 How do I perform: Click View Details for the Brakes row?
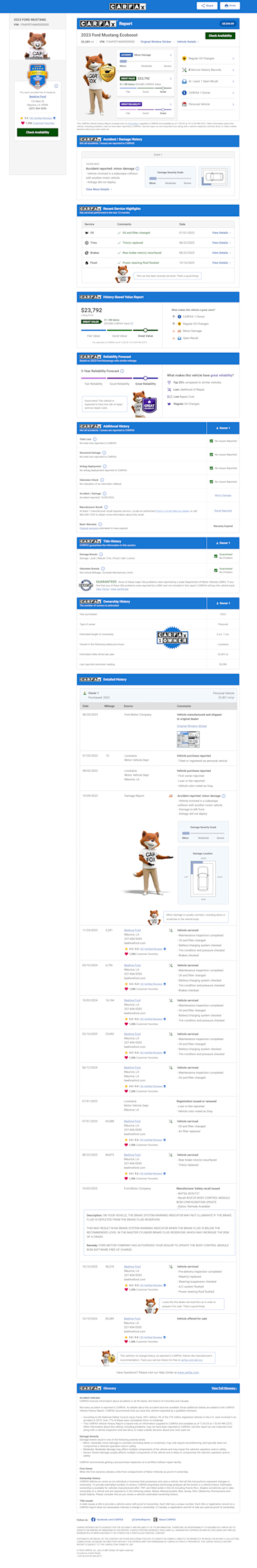[221, 252]
